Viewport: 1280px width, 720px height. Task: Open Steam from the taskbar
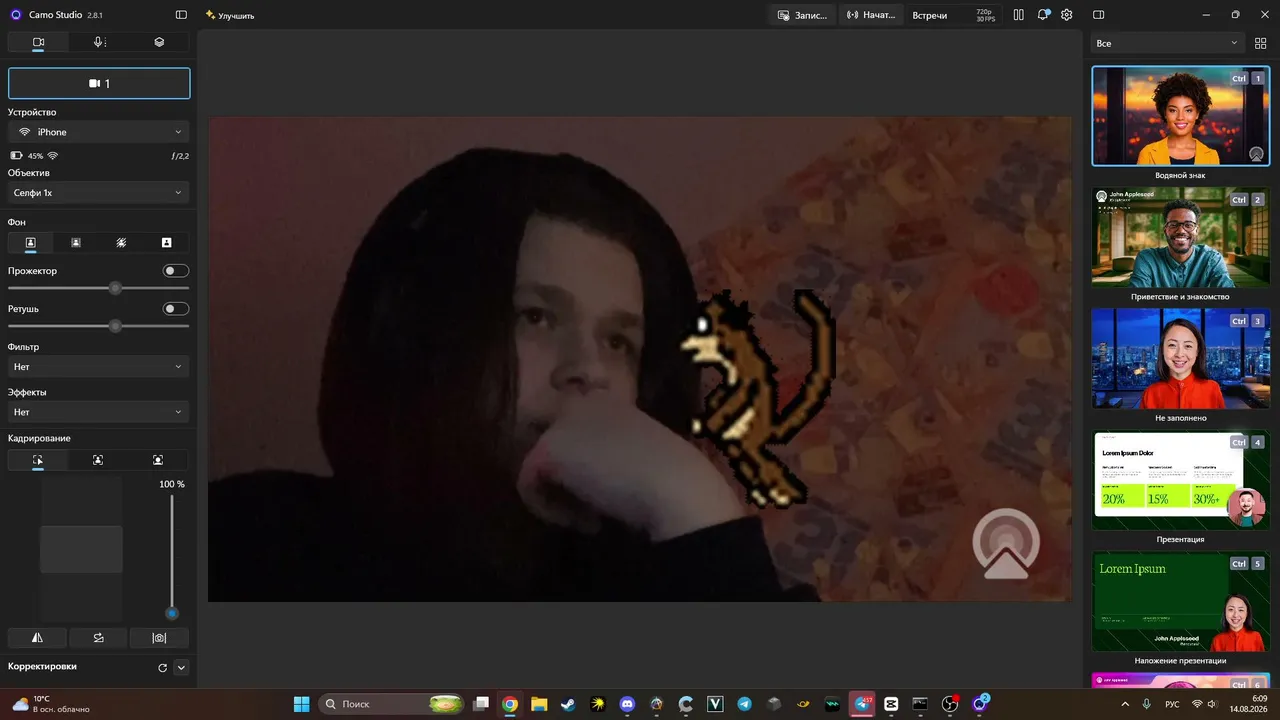tap(568, 704)
